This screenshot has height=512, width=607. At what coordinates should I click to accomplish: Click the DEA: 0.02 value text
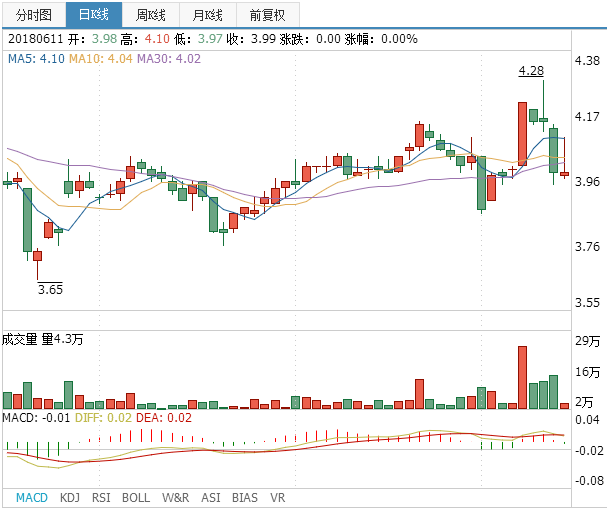click(x=164, y=418)
